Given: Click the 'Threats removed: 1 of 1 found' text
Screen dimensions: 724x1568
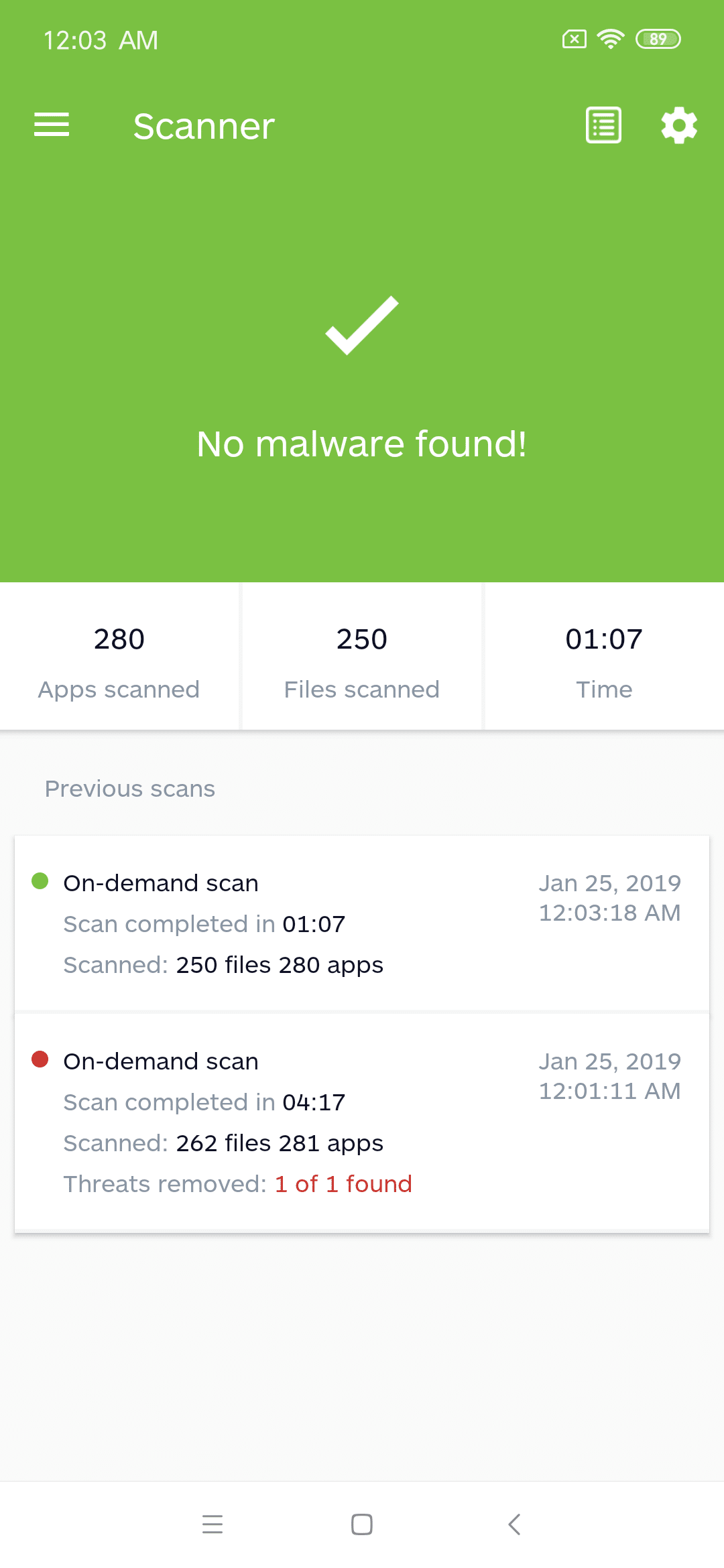Looking at the screenshot, I should click(238, 1184).
